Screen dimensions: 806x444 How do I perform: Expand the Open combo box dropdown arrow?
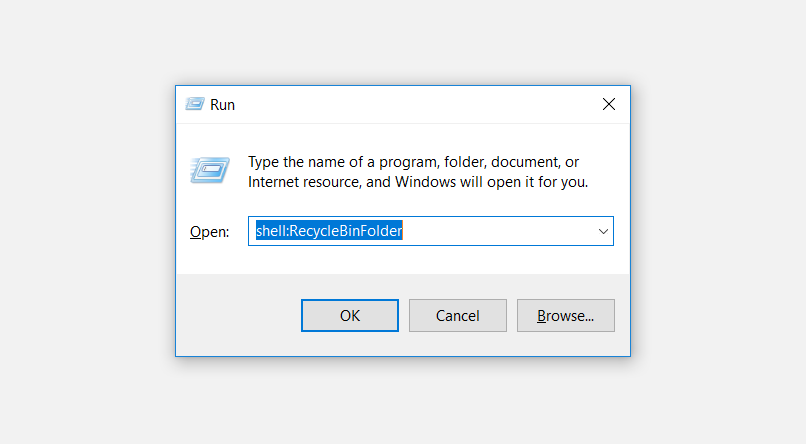click(603, 231)
